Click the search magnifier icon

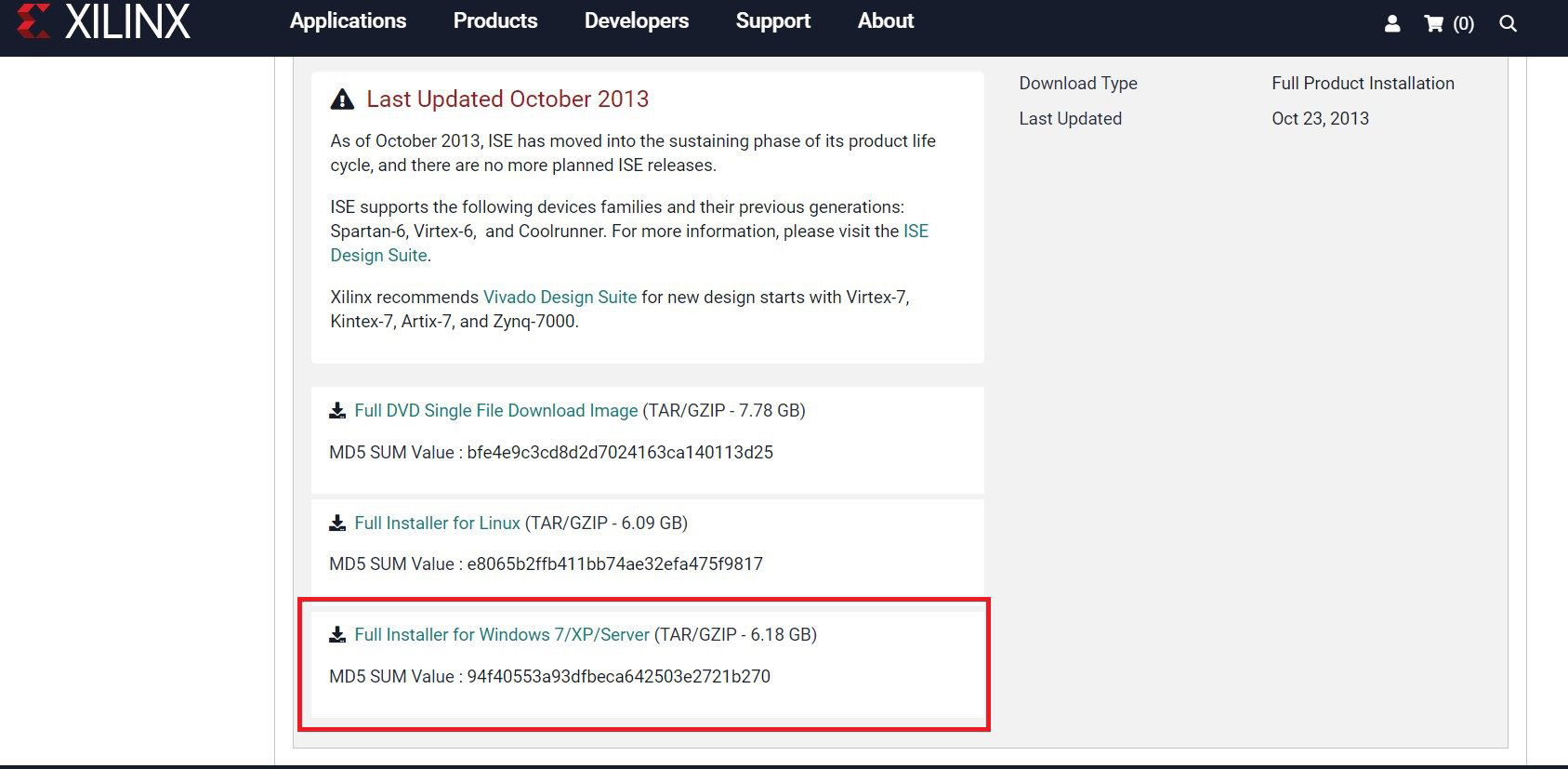point(1508,23)
